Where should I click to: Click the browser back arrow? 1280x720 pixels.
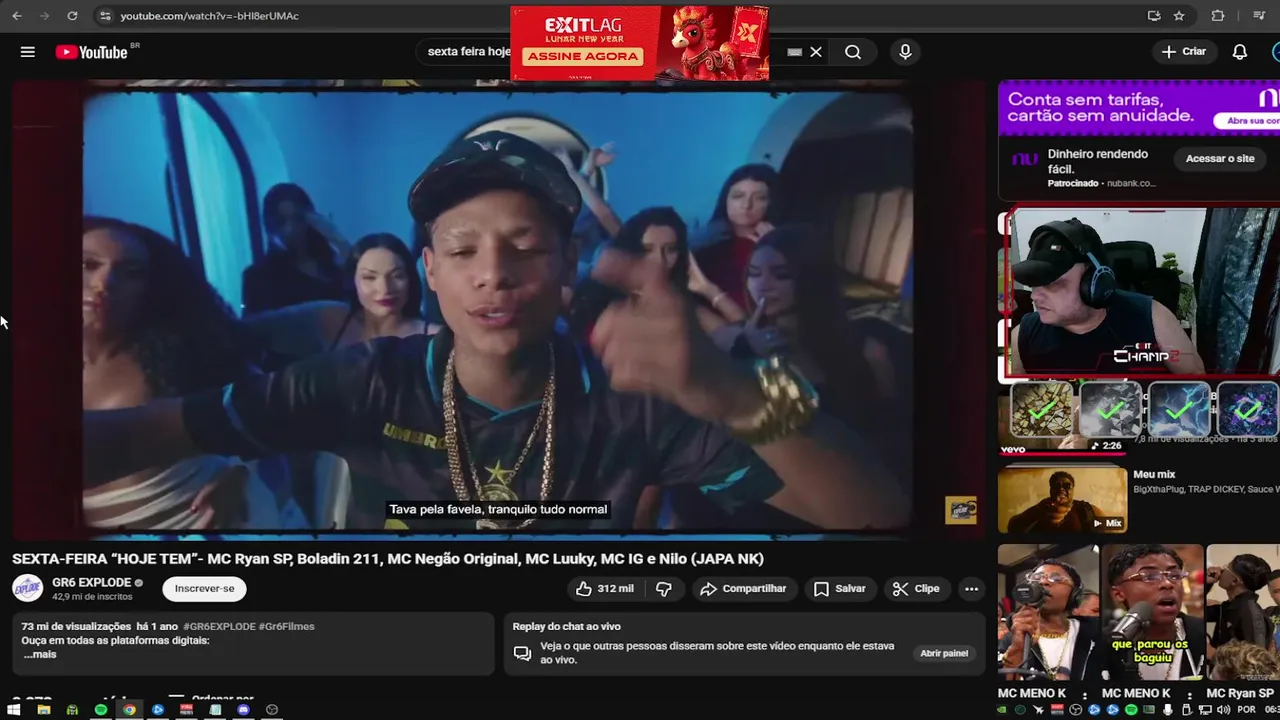point(17,16)
